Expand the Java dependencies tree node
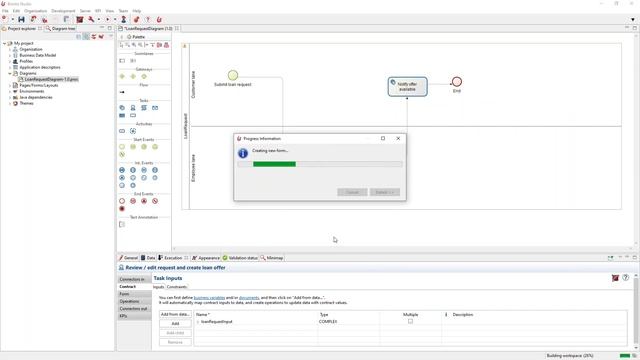 [10, 98]
